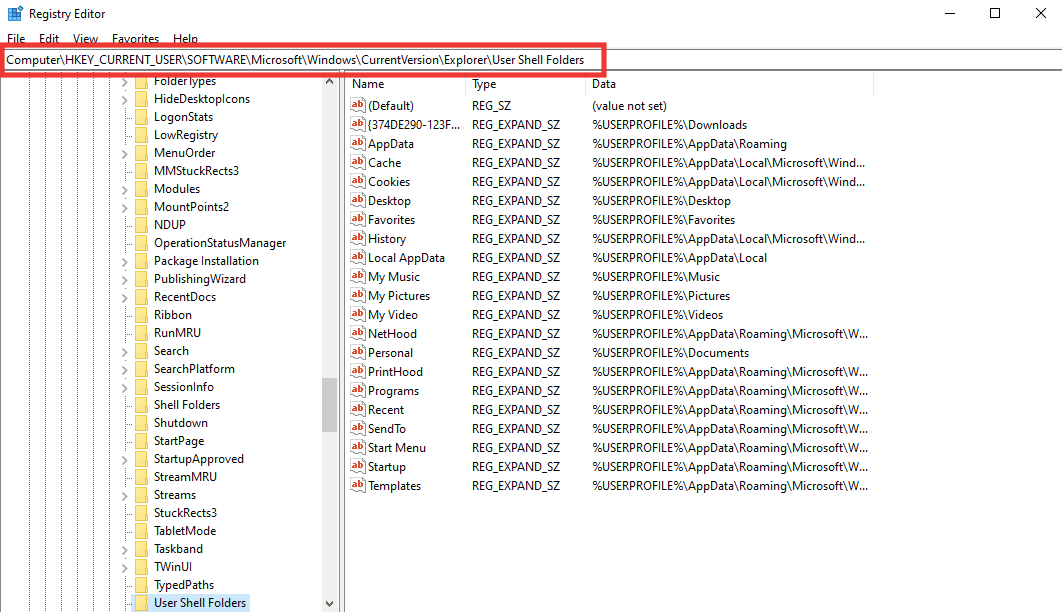The width and height of the screenshot is (1062, 612).
Task: Click the %USERPROFILE%\Downloads data cell
Action: 669,125
